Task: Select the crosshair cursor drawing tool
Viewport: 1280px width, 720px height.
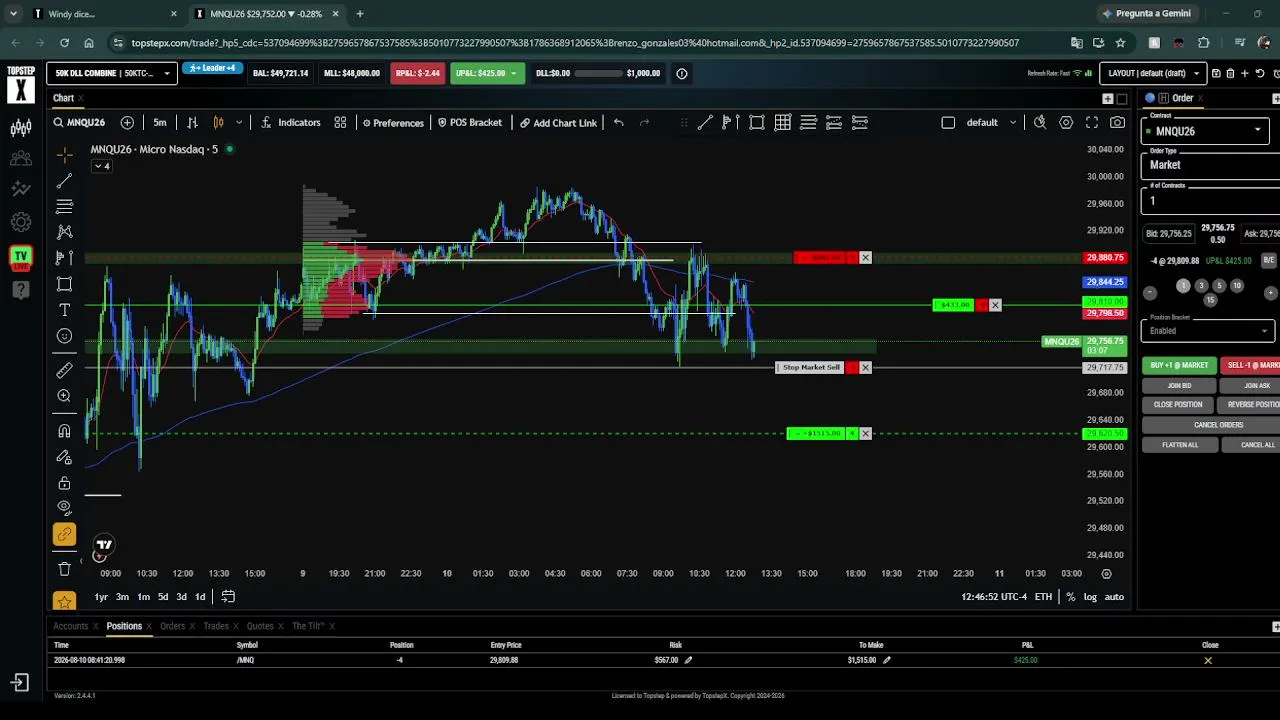Action: pyautogui.click(x=64, y=155)
